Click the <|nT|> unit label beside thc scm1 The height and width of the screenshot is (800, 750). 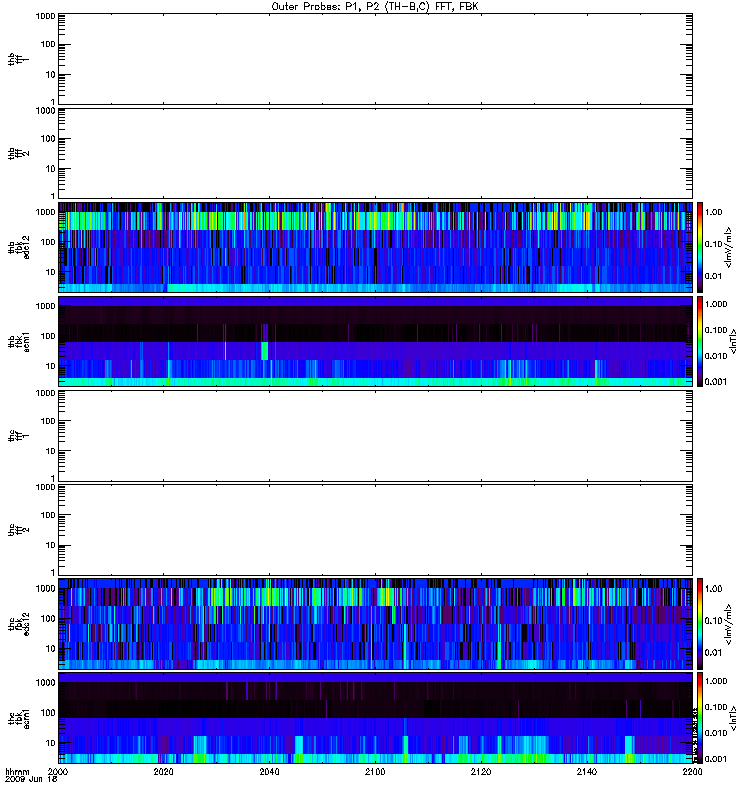tap(734, 718)
